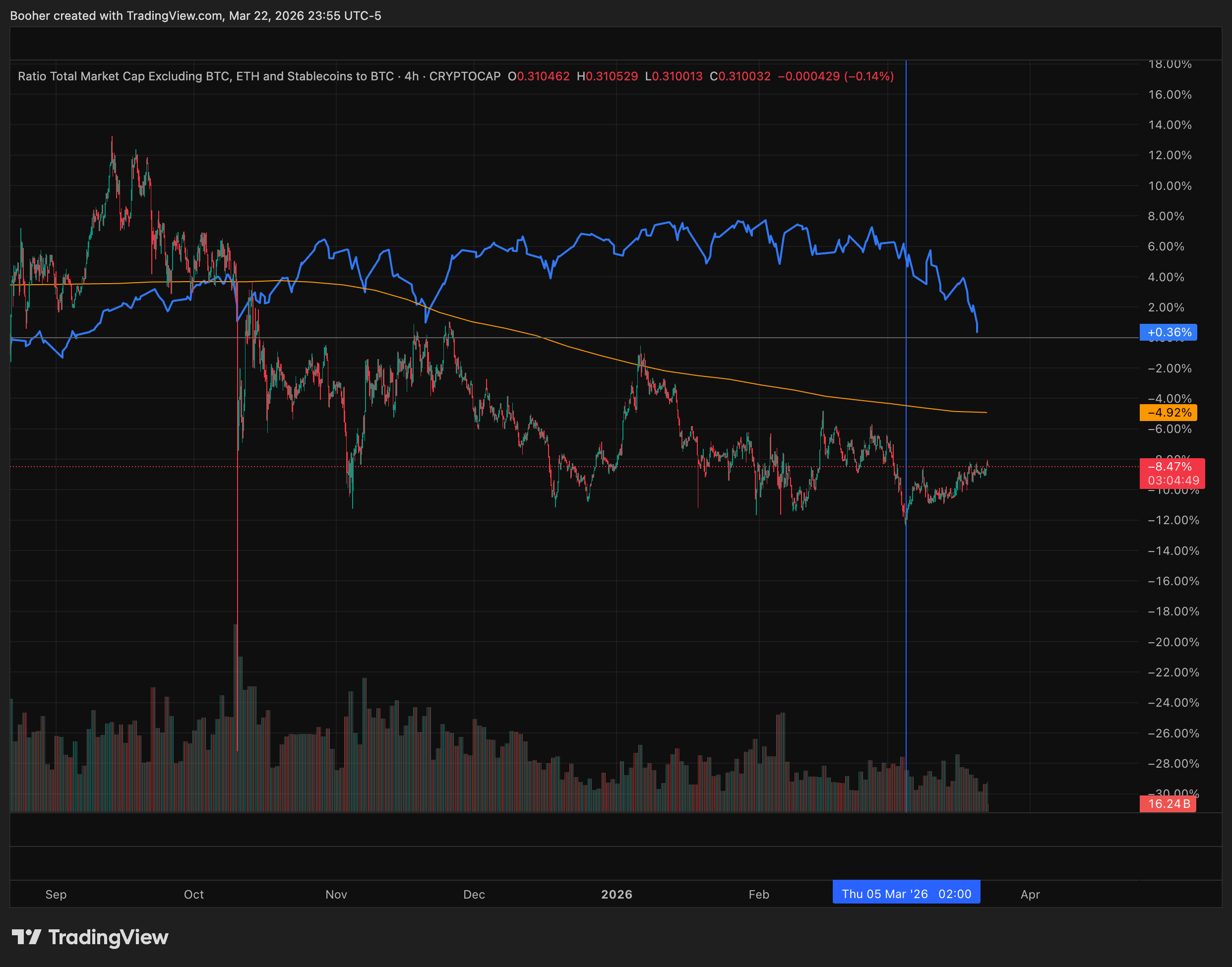1232x967 pixels.
Task: Click the red 16.24 B volume label
Action: point(1168,803)
